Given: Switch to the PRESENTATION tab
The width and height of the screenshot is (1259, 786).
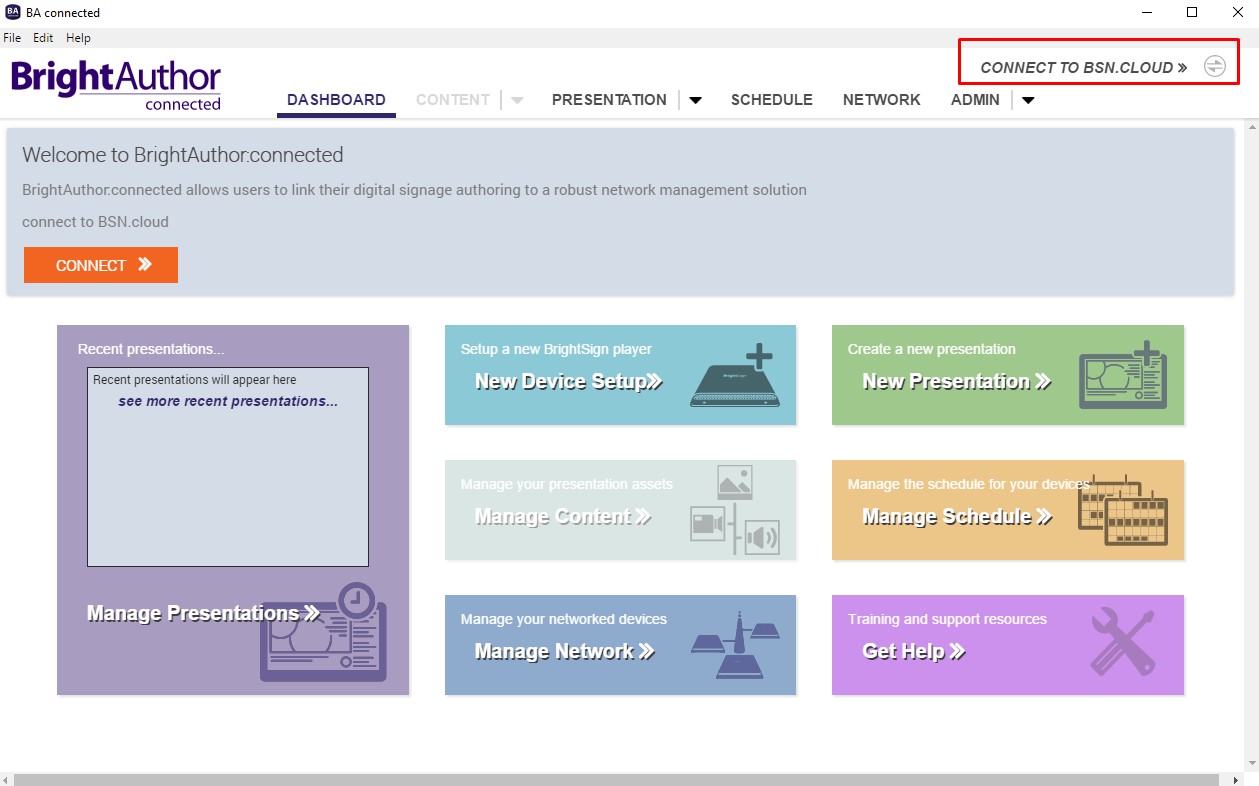Looking at the screenshot, I should tap(609, 100).
